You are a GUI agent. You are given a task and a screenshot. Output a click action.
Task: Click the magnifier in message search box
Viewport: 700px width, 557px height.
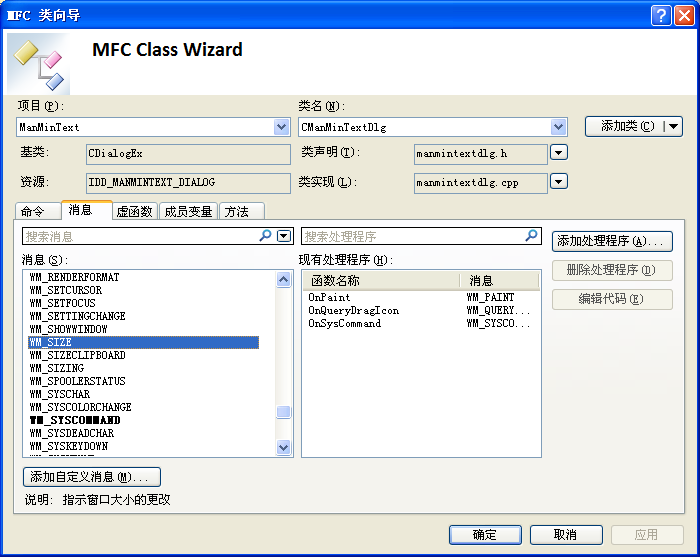pos(265,235)
